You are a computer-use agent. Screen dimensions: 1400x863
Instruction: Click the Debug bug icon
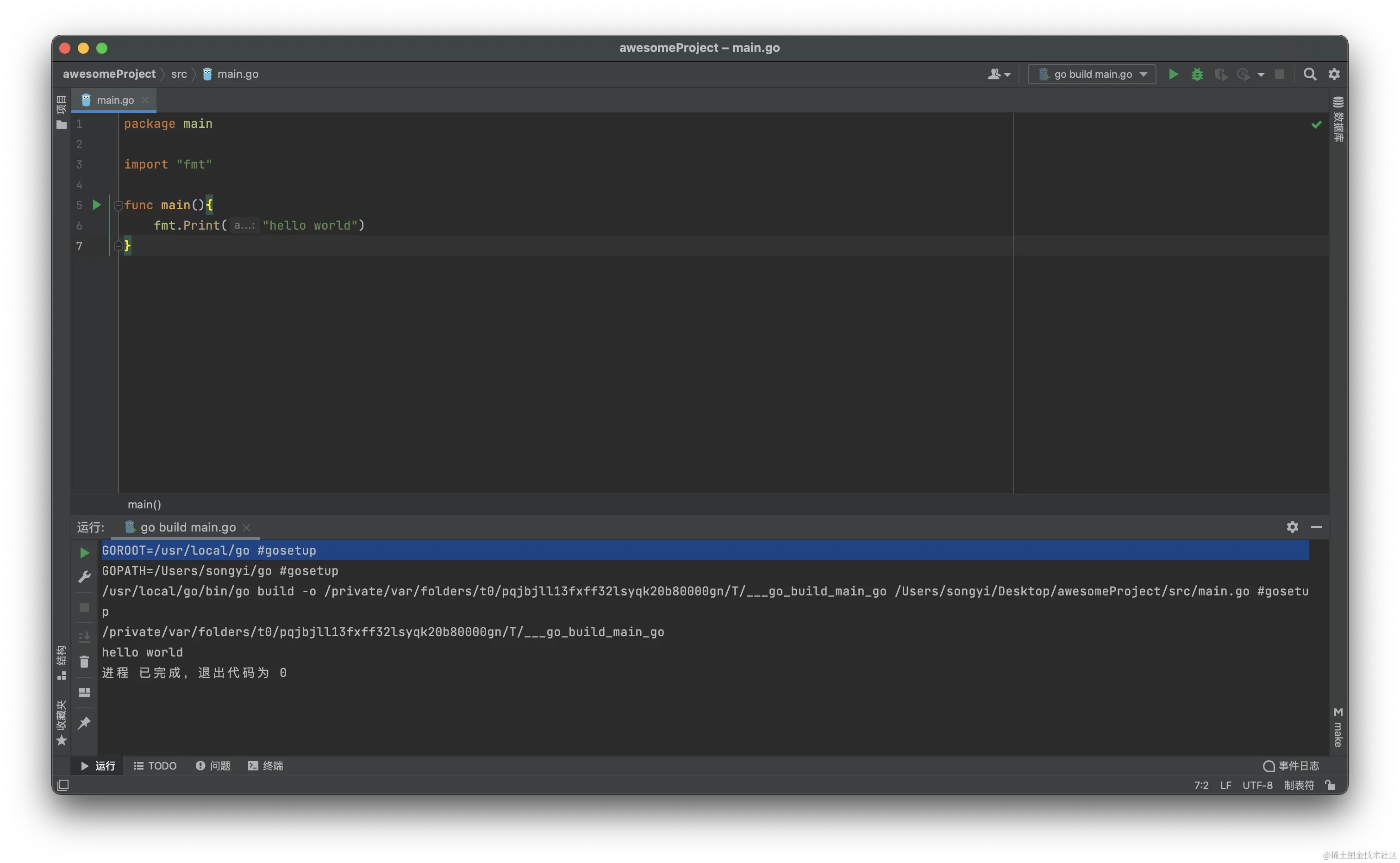tap(1197, 74)
